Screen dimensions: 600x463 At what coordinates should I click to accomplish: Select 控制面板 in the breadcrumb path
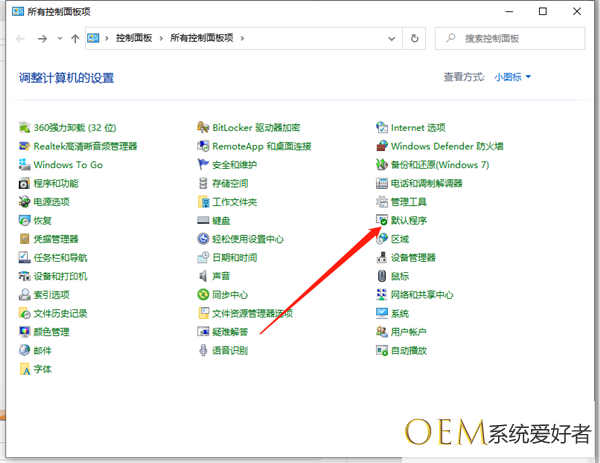134,38
